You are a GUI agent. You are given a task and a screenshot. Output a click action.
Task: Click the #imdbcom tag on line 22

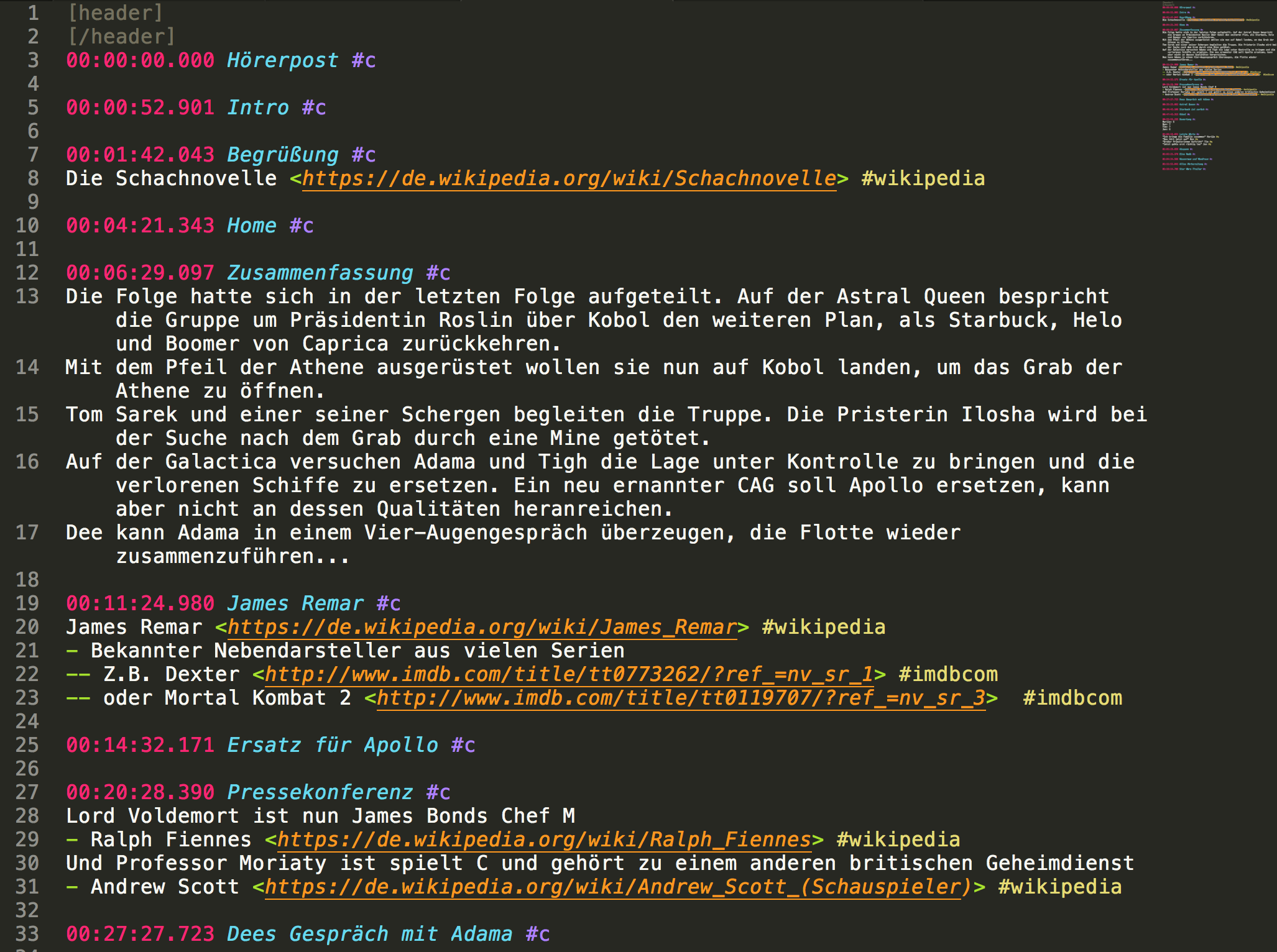947,675
